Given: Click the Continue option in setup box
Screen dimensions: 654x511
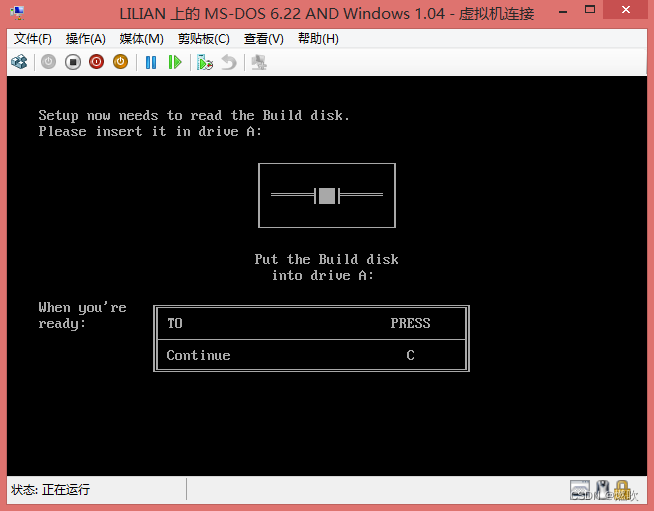Looking at the screenshot, I should click(x=198, y=355).
